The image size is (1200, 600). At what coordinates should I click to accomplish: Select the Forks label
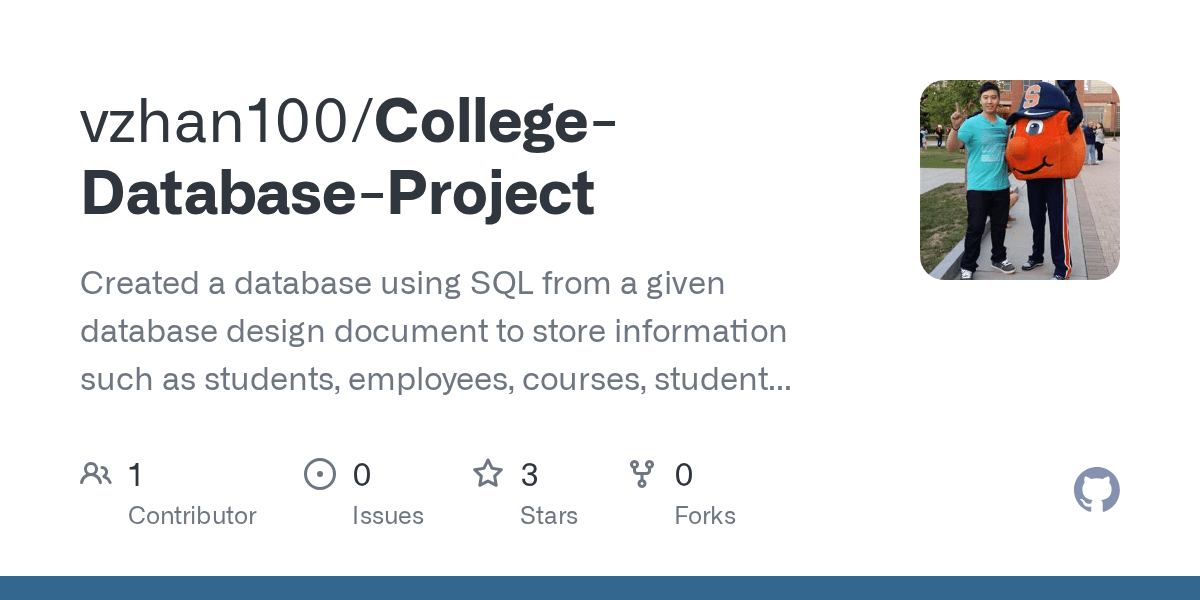coord(704,516)
